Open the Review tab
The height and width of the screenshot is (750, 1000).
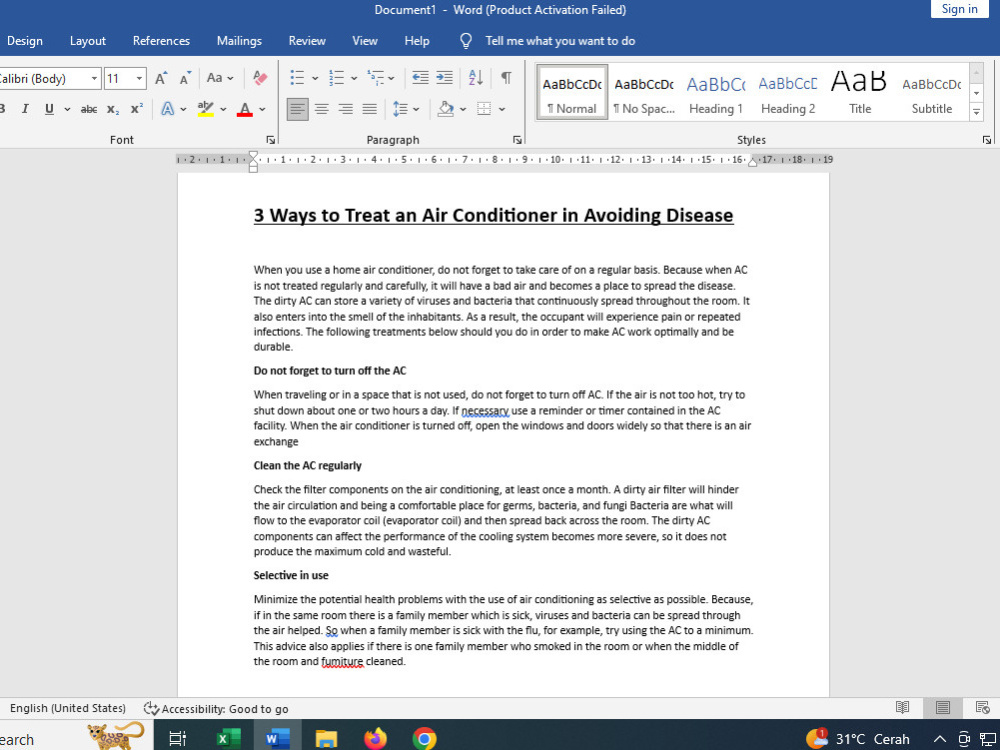[307, 41]
